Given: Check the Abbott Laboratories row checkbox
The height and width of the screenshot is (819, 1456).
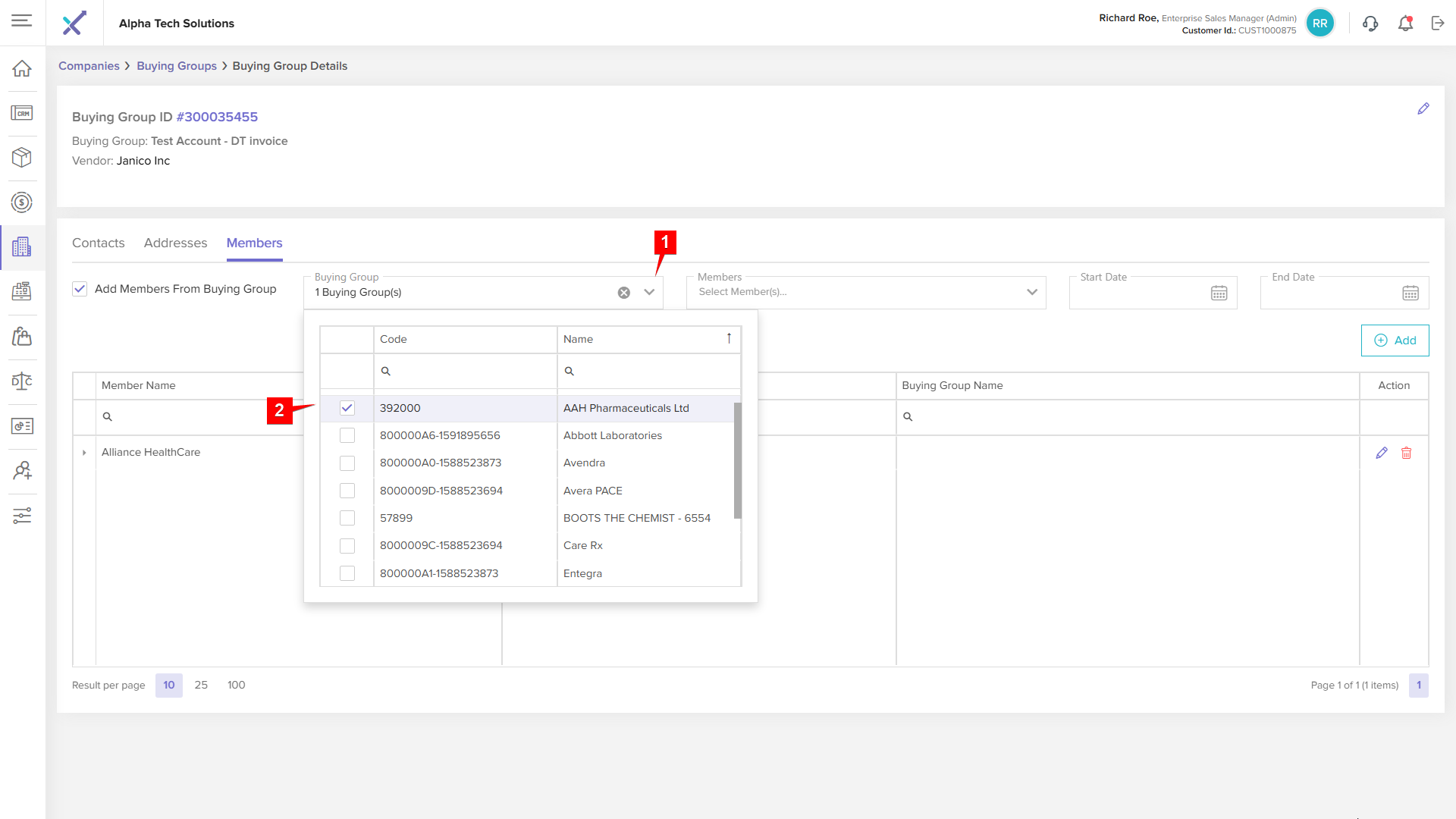Looking at the screenshot, I should point(347,435).
